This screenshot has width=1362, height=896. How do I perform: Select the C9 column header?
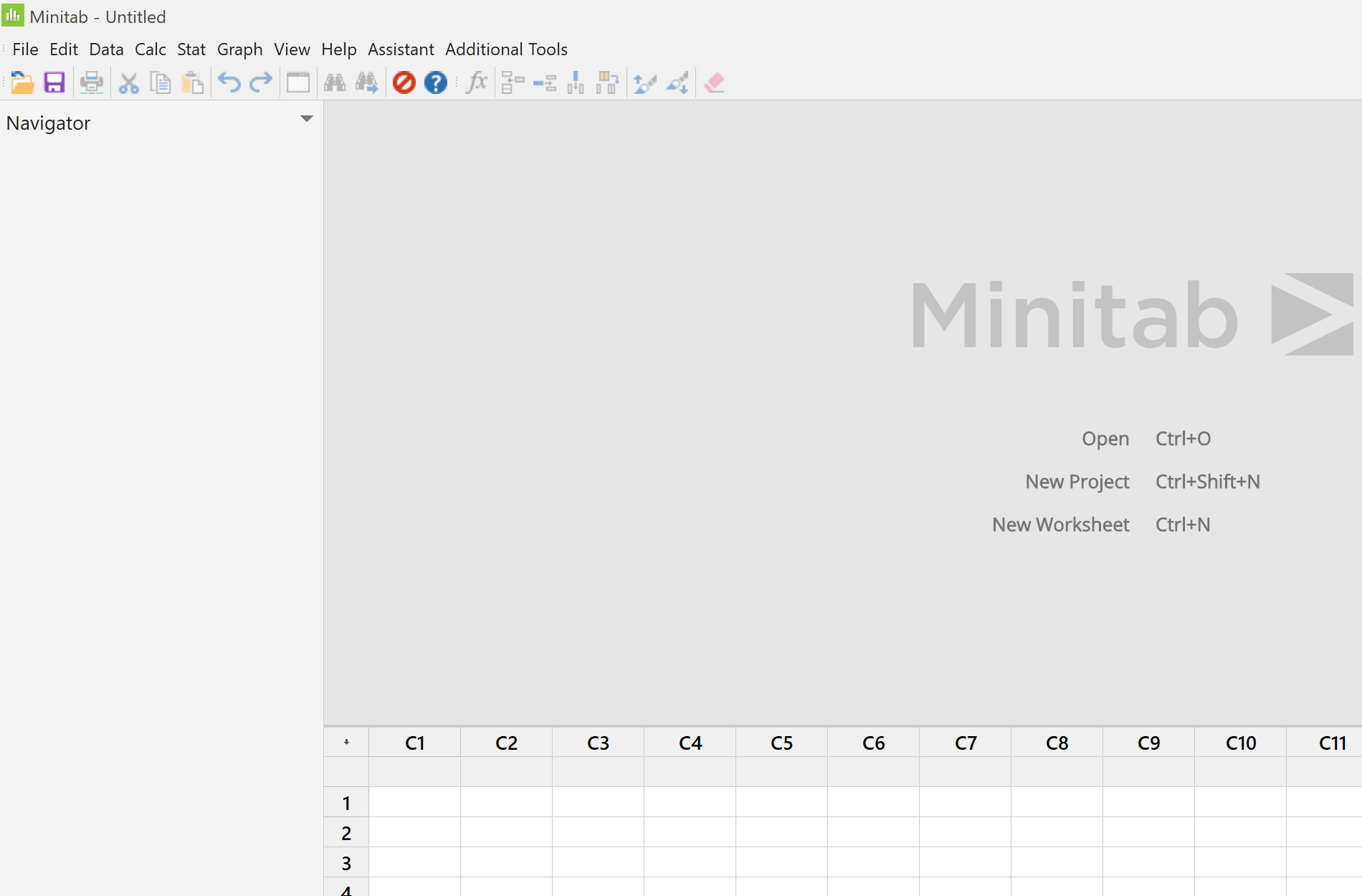(1149, 743)
